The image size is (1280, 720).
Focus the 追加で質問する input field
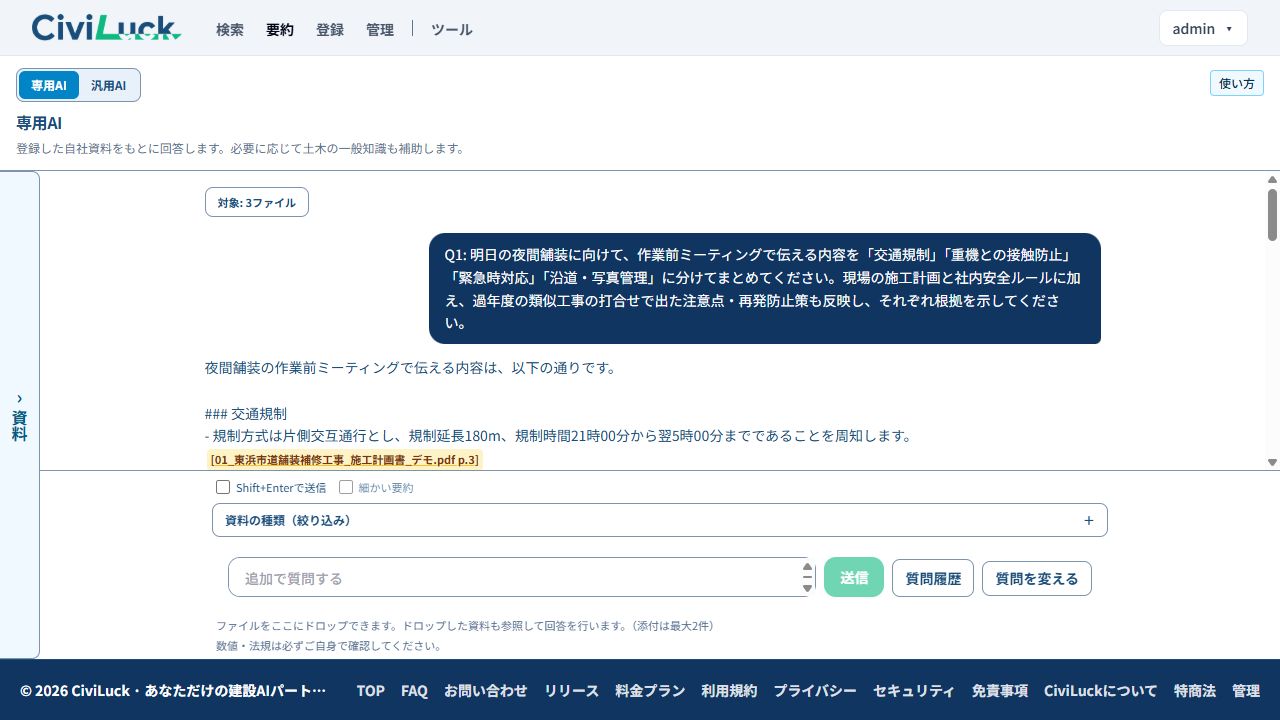520,578
